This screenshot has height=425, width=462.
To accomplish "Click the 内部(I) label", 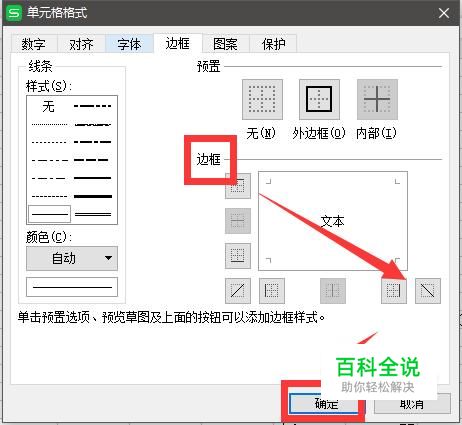I will [376, 133].
